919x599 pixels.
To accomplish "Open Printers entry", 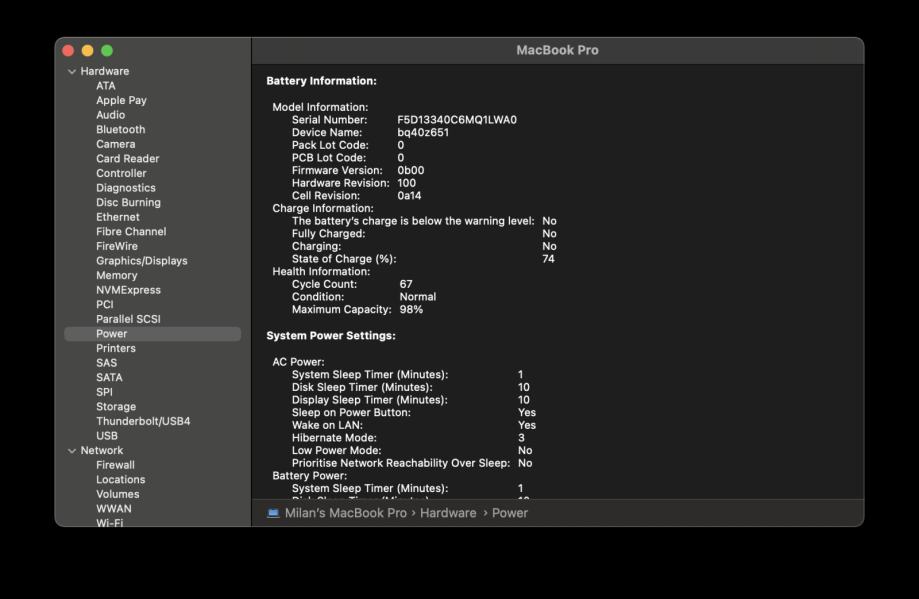I will coord(115,348).
